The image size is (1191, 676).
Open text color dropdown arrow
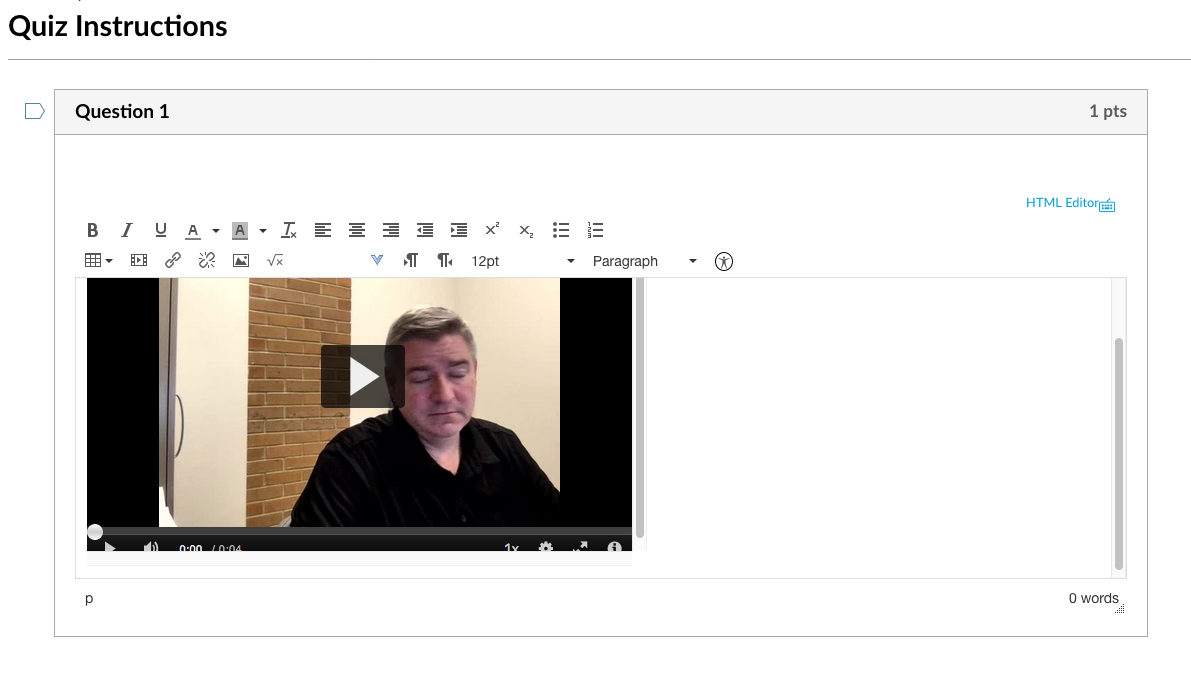216,230
